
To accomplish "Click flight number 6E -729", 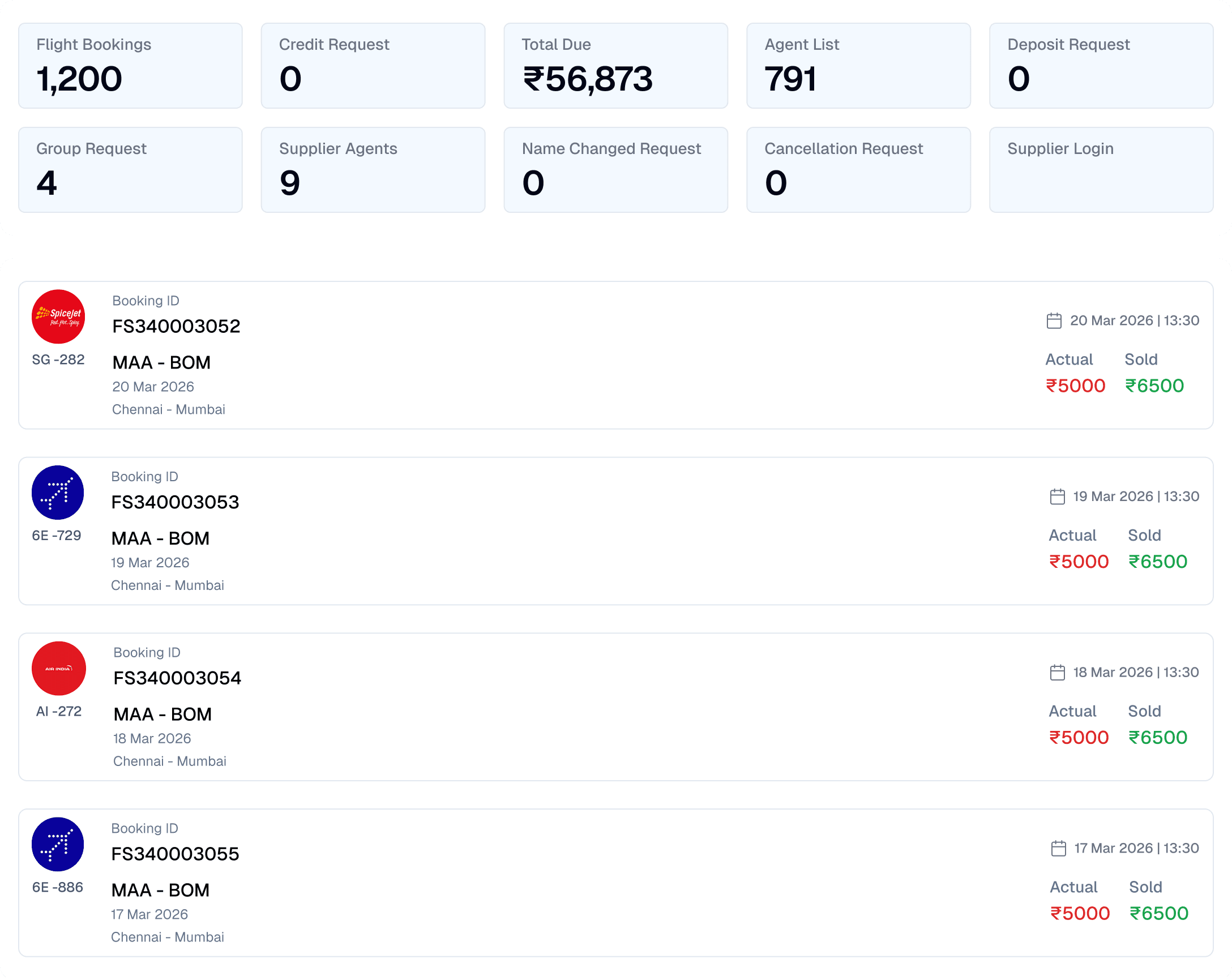I will [57, 536].
